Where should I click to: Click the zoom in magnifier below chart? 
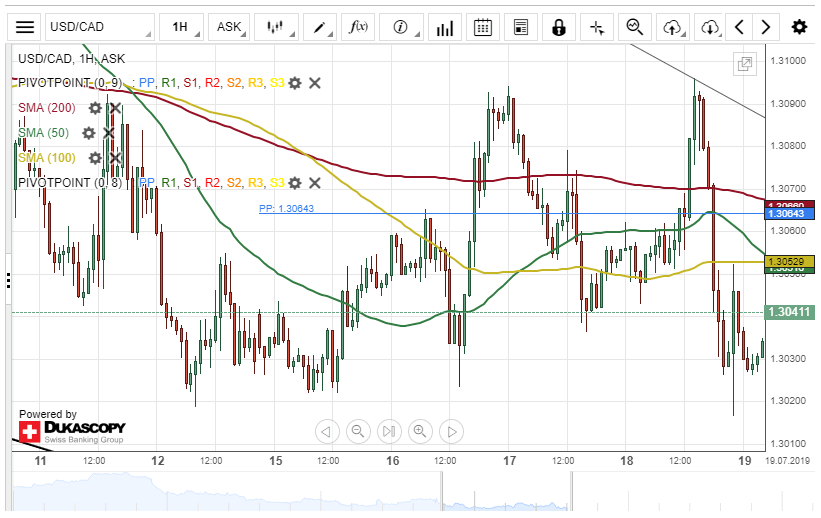[x=420, y=431]
